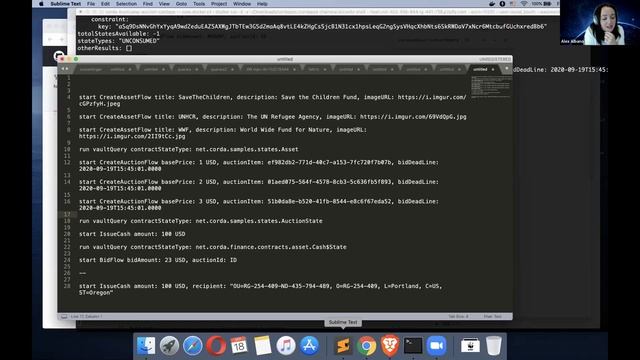This screenshot has height=360, width=640.
Task: Open Opera browser in the dock
Action: pyautogui.click(x=216, y=345)
